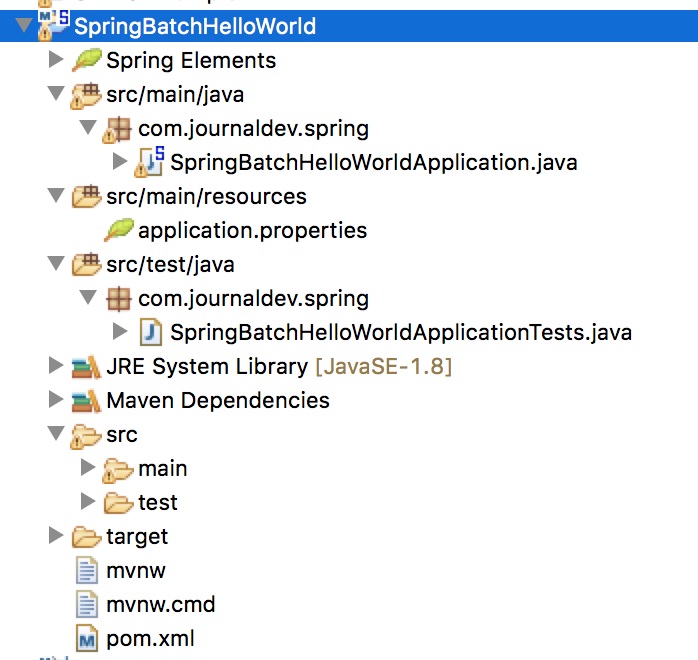
Task: Select the main folder label
Action: pos(163,469)
